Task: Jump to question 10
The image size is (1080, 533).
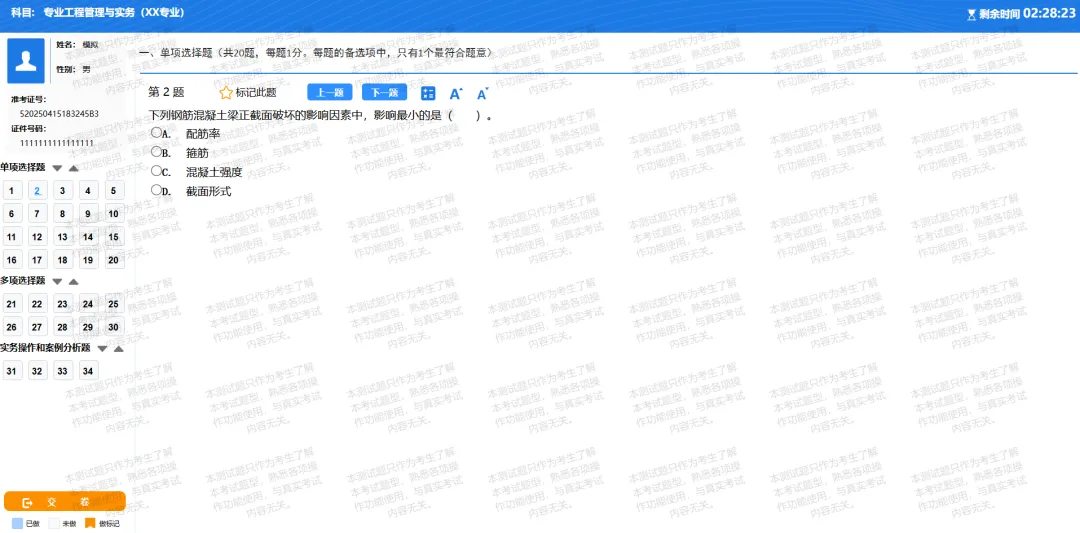Action: pos(114,214)
